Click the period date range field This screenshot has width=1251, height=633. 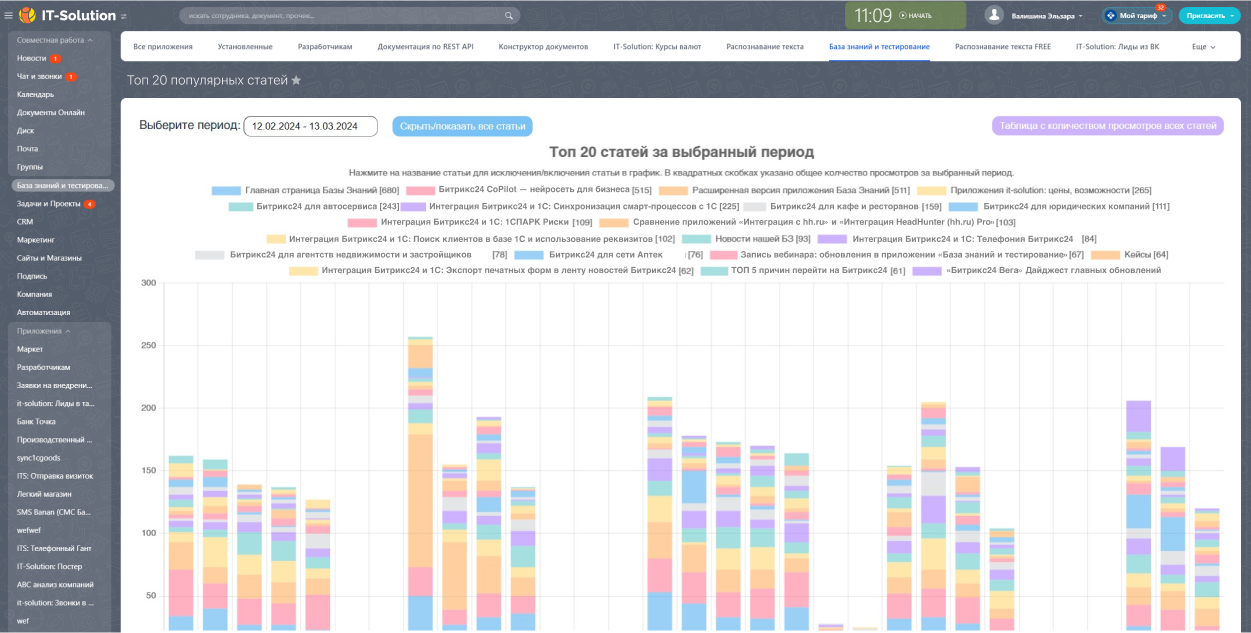(x=310, y=126)
